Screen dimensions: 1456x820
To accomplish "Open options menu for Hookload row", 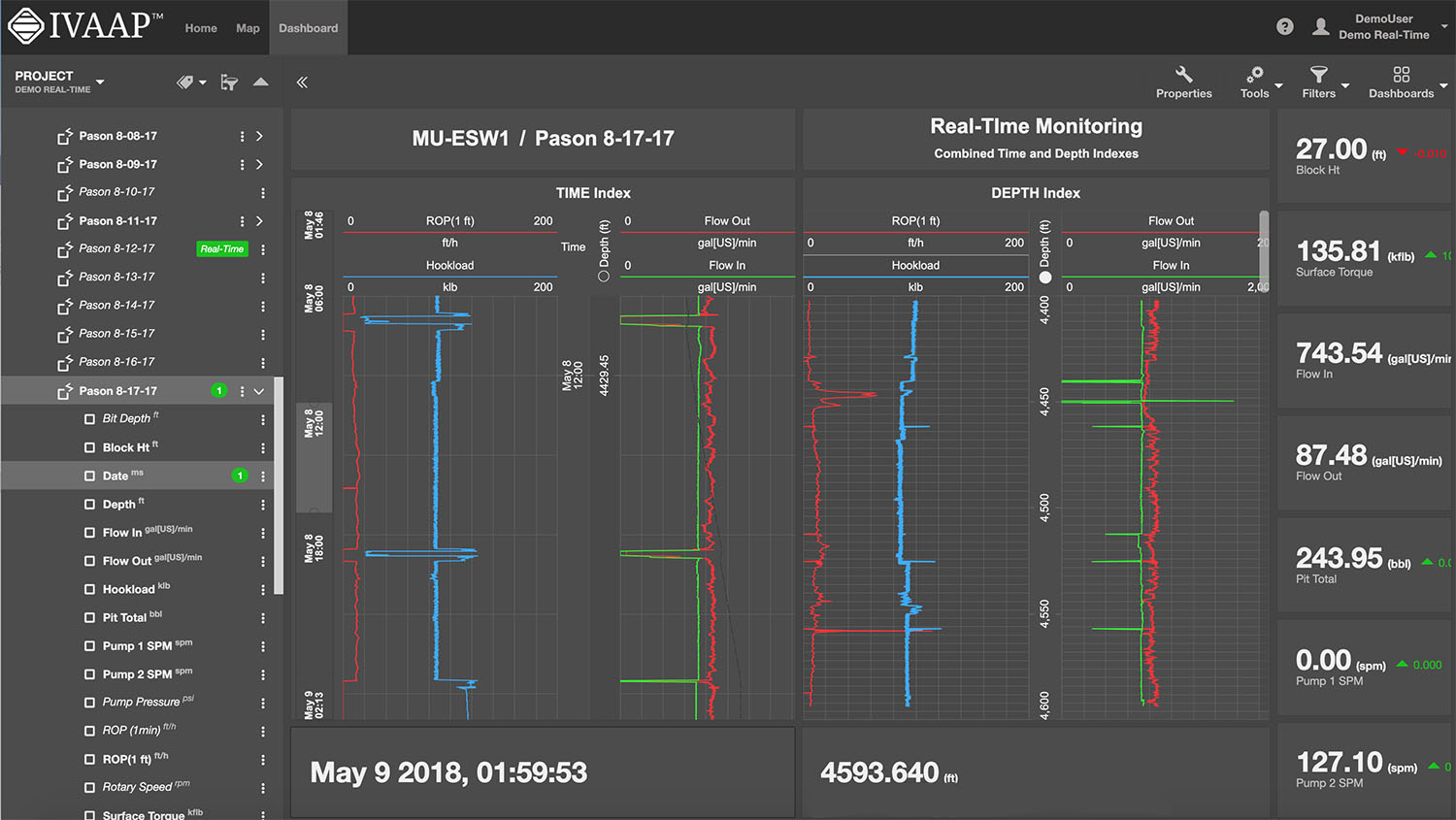I will pos(263,589).
